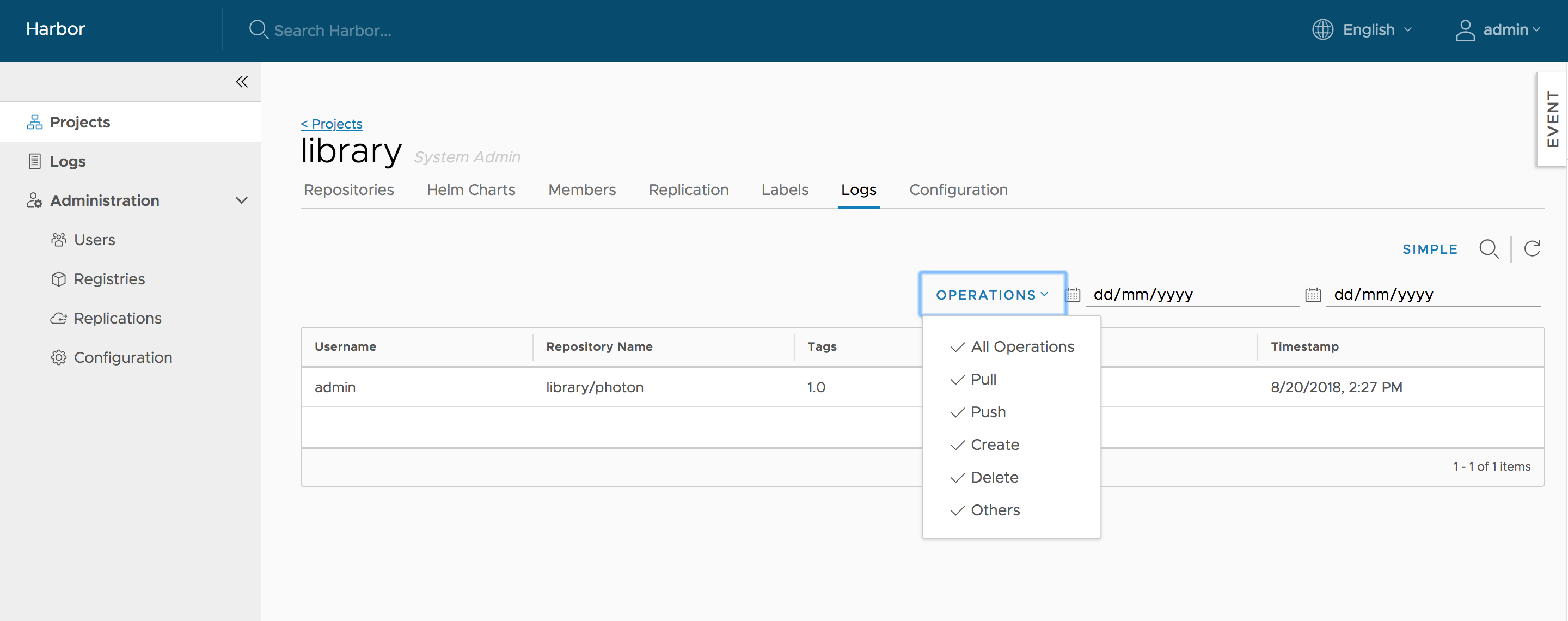
Task: Click the Projects breadcrumb link
Action: (x=332, y=123)
